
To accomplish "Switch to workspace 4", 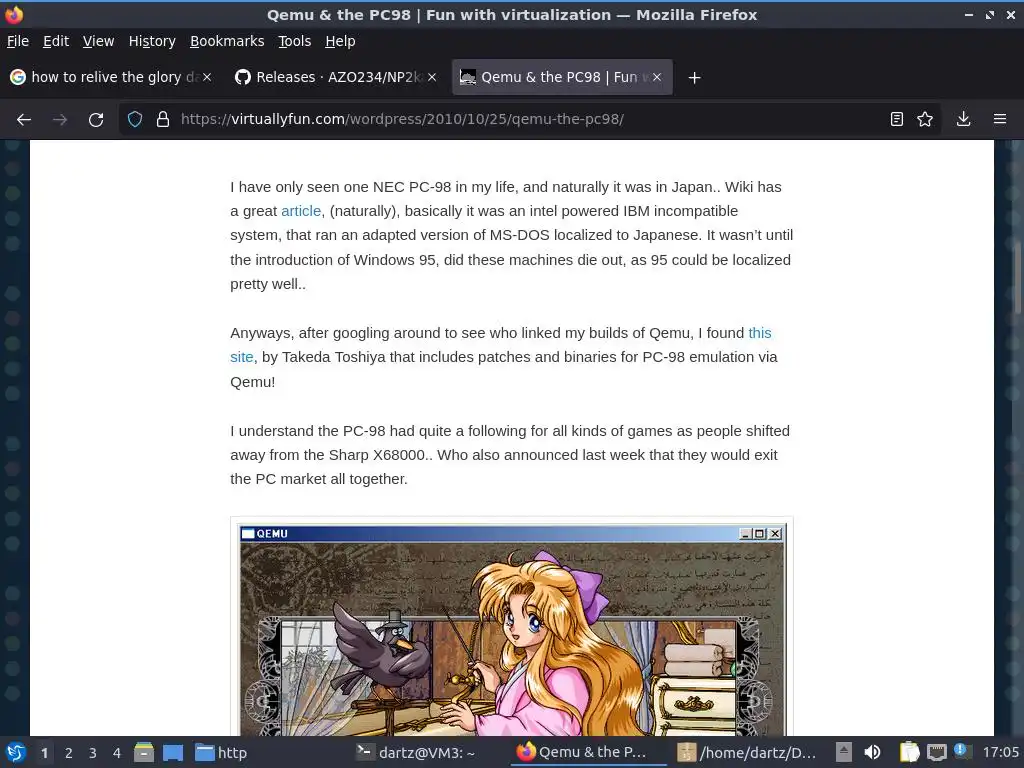I will pyautogui.click(x=116, y=753).
